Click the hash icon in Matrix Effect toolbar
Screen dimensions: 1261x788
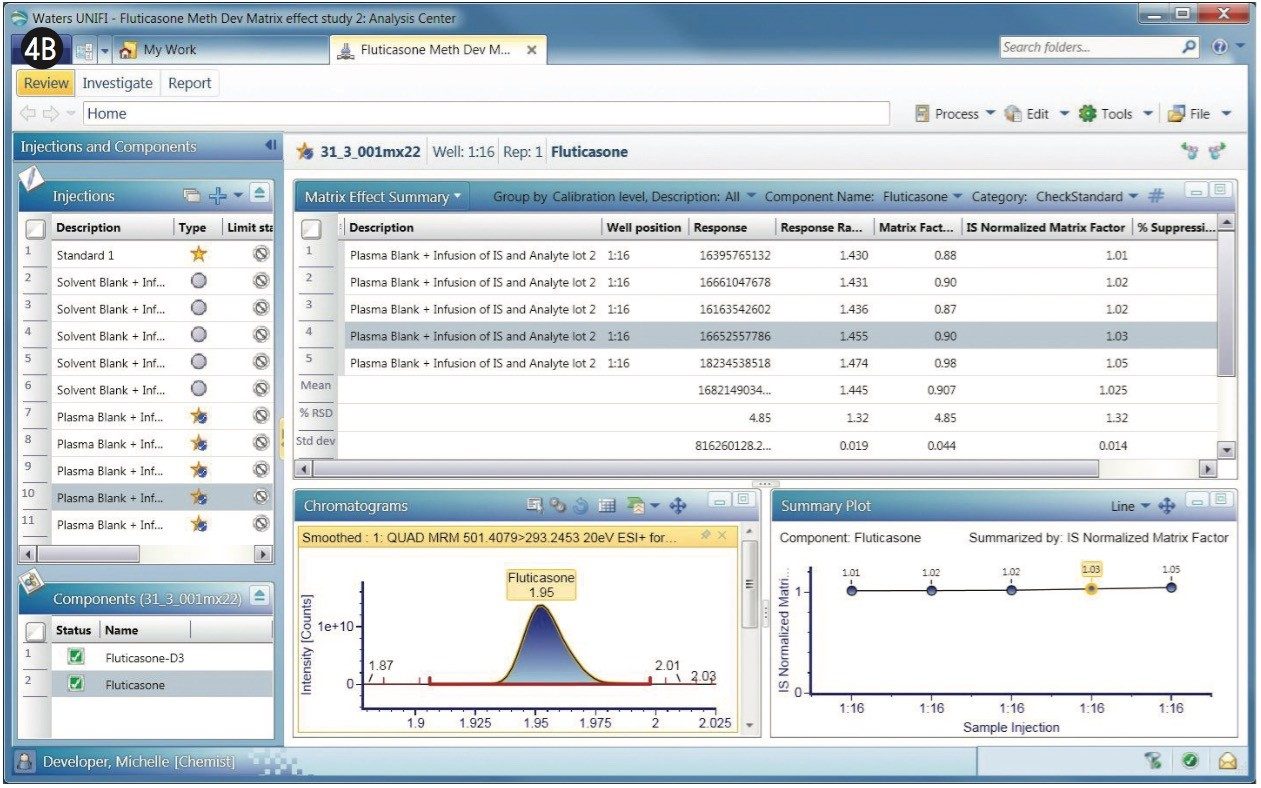[x=1156, y=196]
